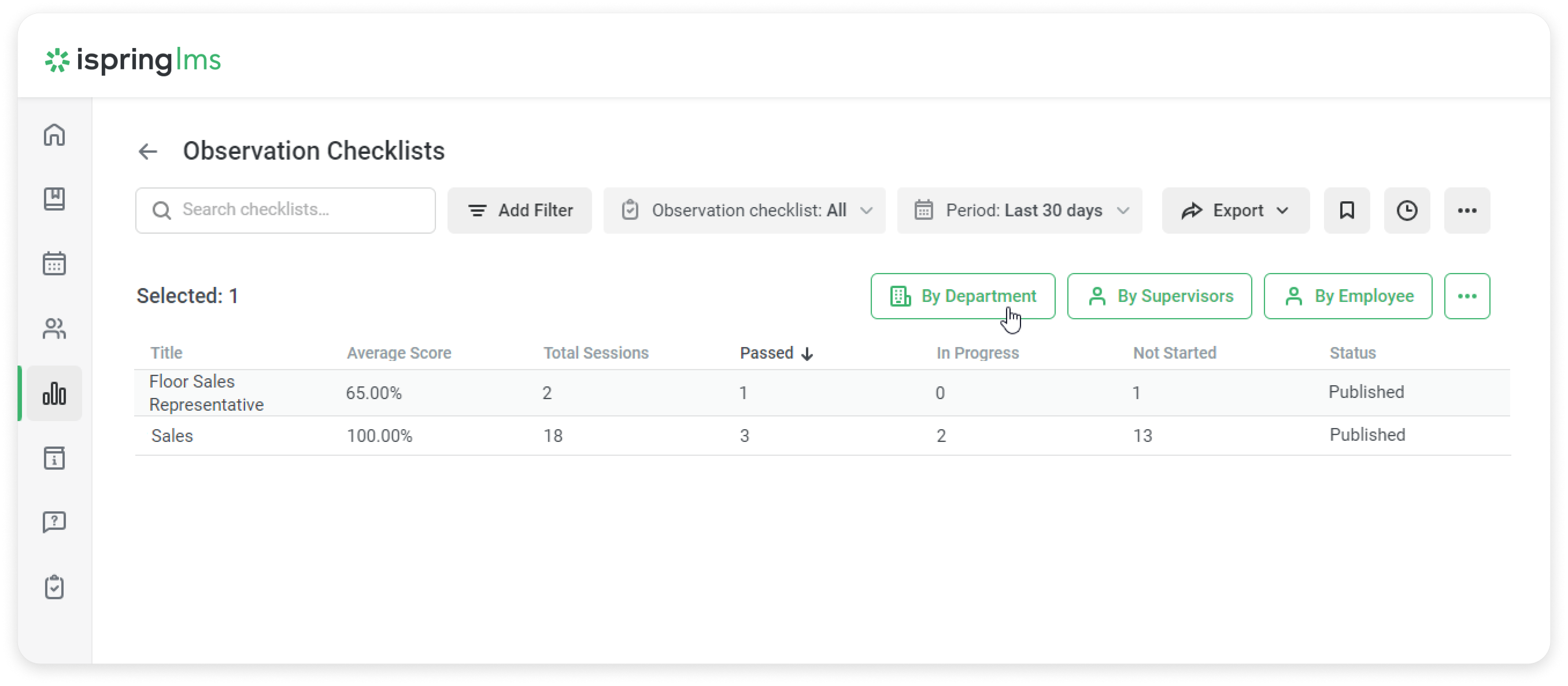Open the users icon in sidebar

(x=54, y=329)
